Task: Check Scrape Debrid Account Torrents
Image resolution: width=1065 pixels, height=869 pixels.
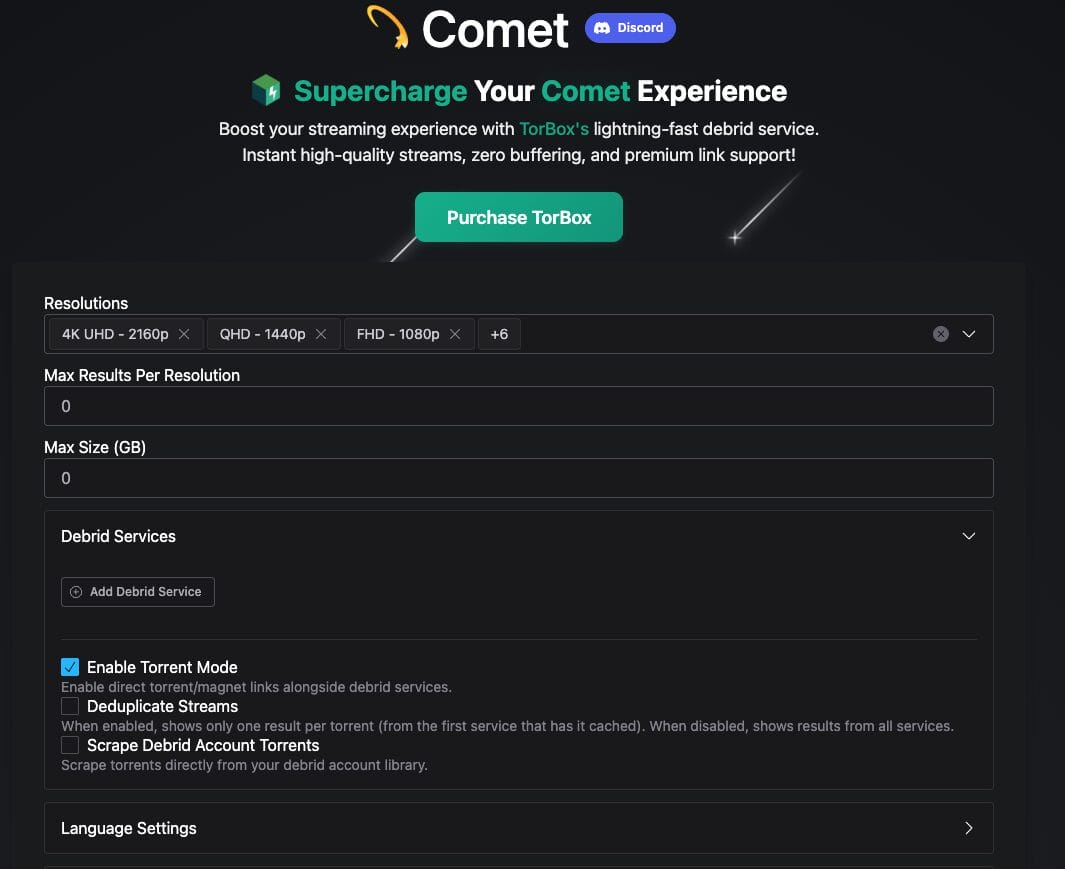Action: 70,745
